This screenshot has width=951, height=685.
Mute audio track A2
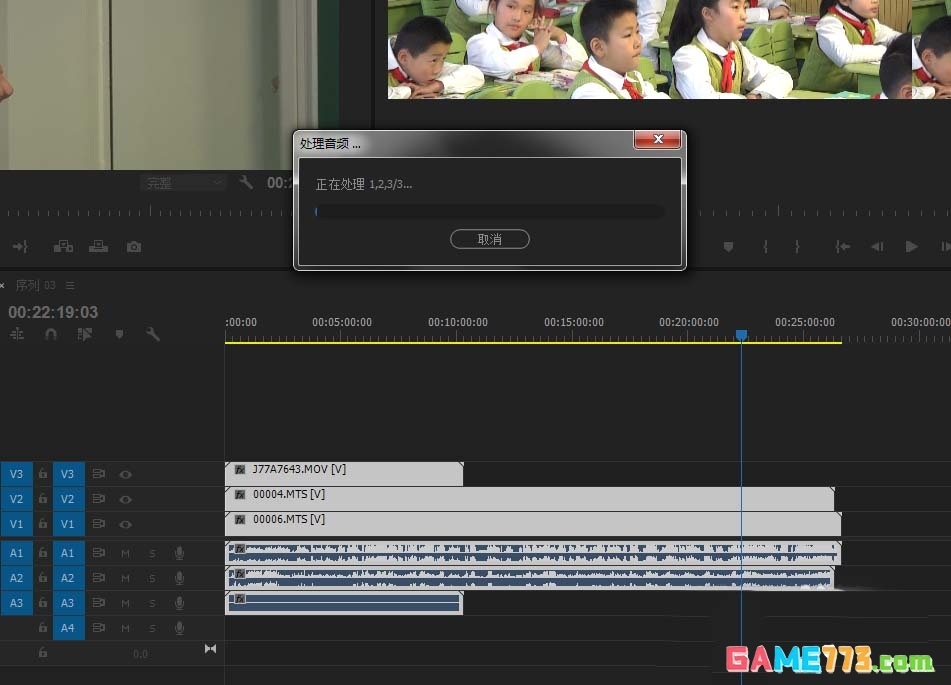[x=126, y=578]
